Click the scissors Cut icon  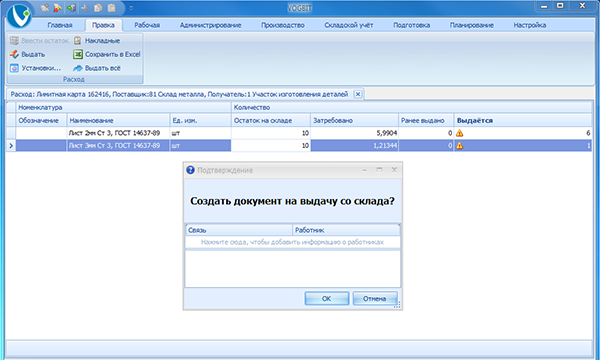[85, 8]
